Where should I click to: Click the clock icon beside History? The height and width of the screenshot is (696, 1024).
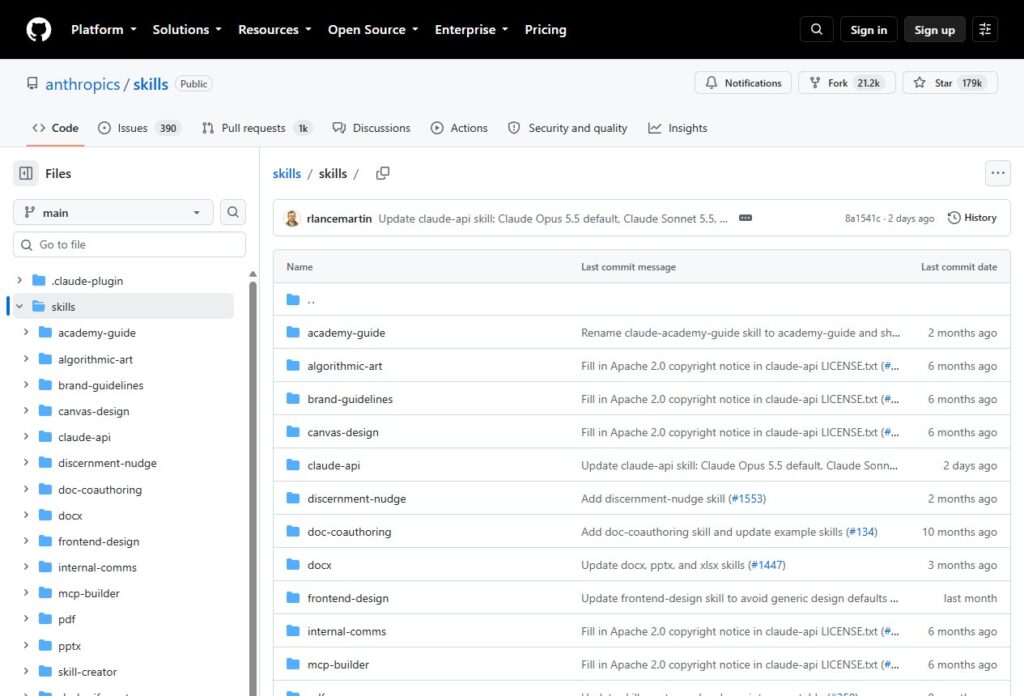click(x=954, y=217)
